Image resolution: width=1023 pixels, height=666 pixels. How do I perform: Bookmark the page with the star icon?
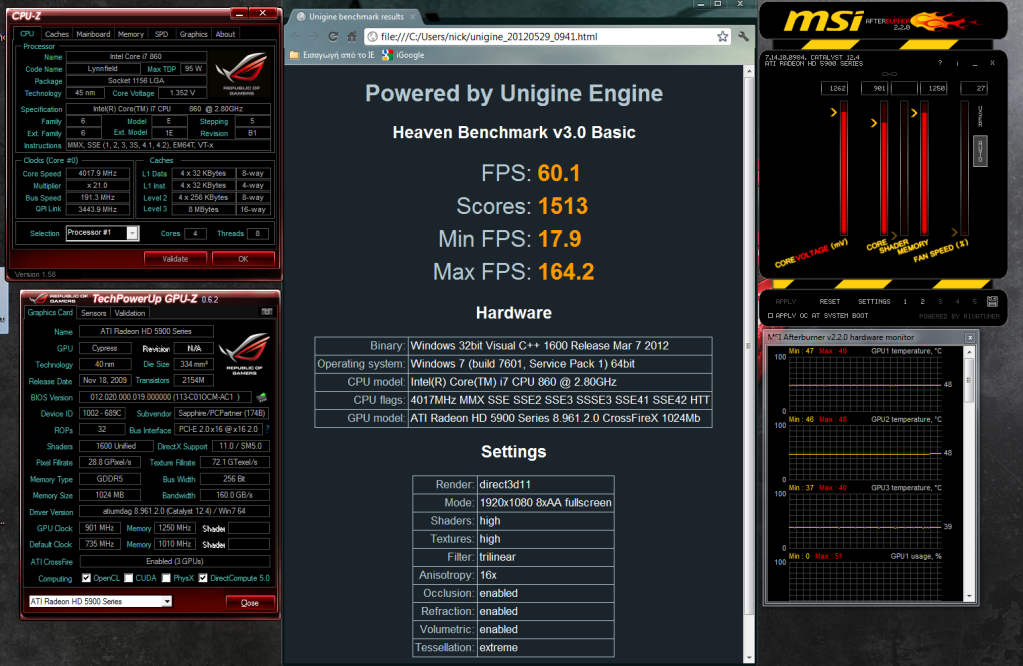pyautogui.click(x=722, y=37)
